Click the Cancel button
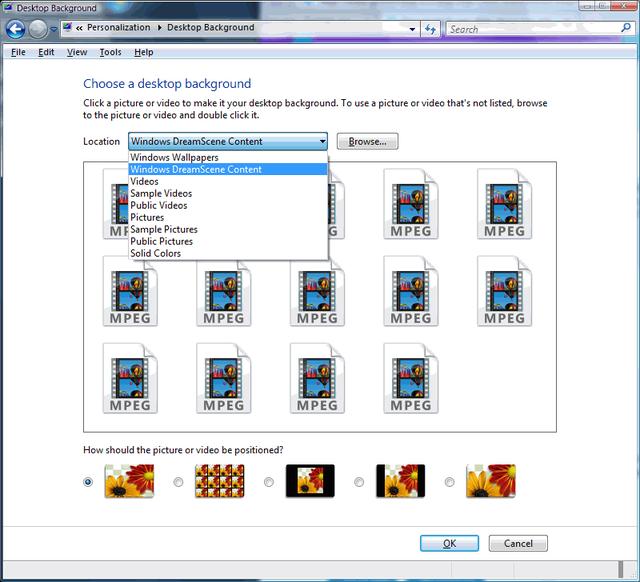Screen dimensions: 640x582 pos(518,543)
